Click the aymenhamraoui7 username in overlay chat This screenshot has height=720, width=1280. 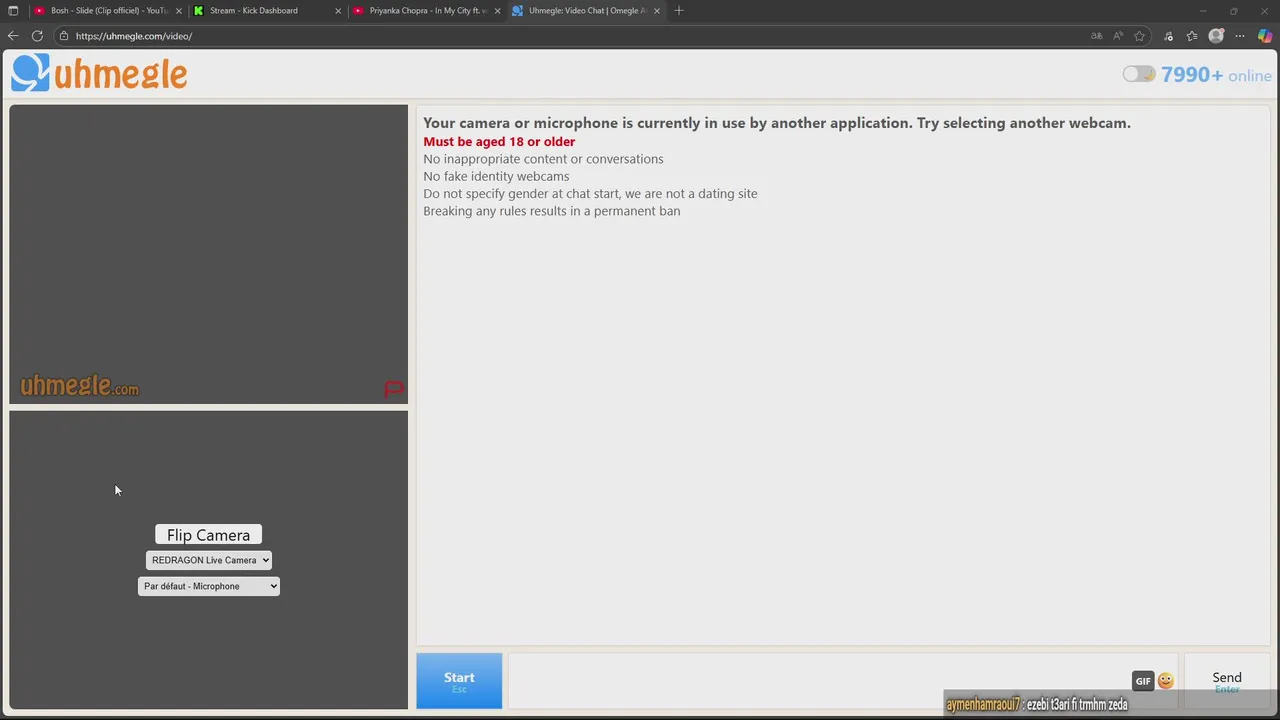(983, 704)
